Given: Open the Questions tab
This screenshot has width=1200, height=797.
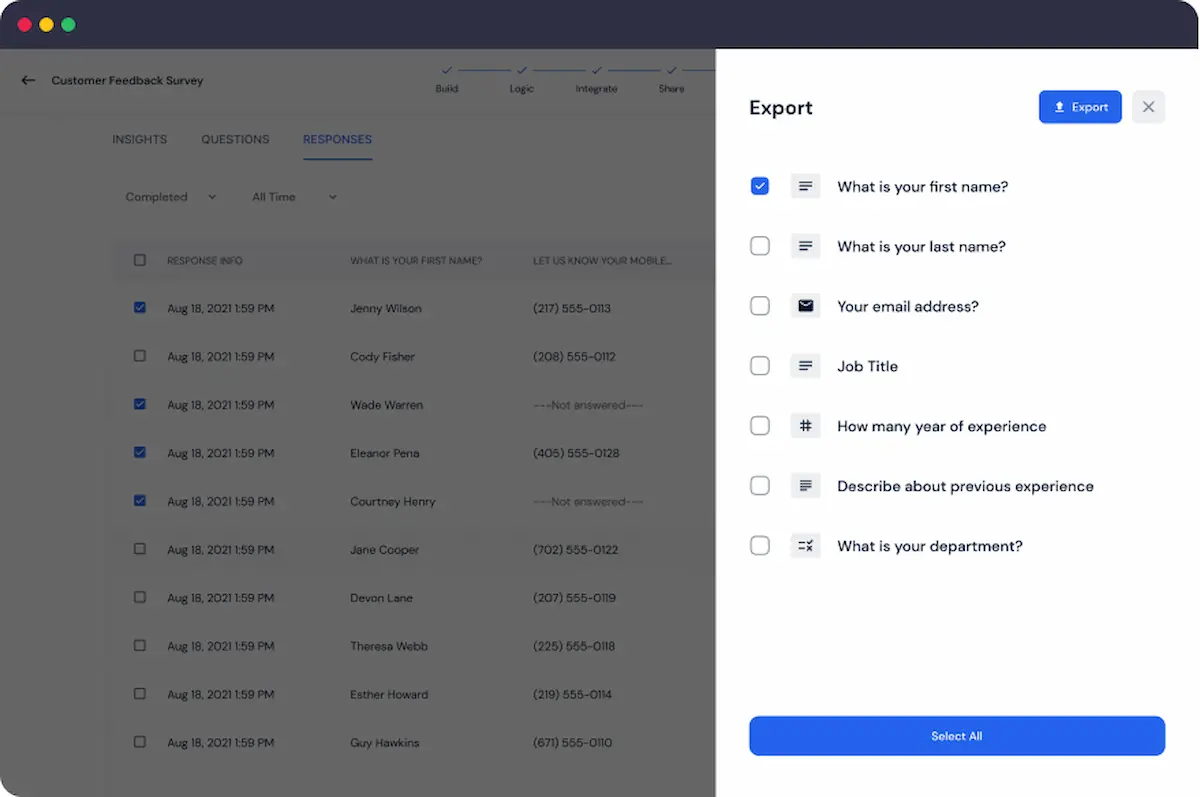Looking at the screenshot, I should point(235,139).
